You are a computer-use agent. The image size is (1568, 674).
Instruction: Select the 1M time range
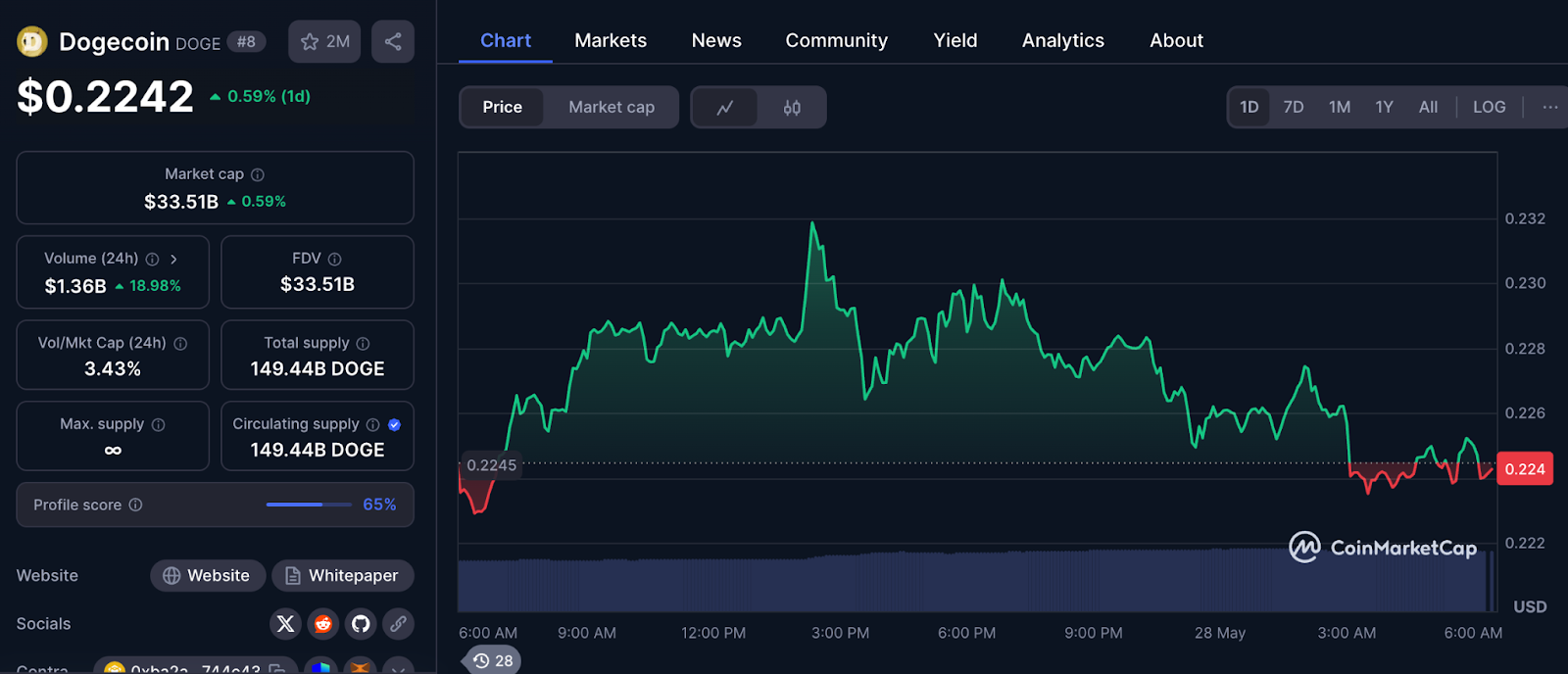1340,107
